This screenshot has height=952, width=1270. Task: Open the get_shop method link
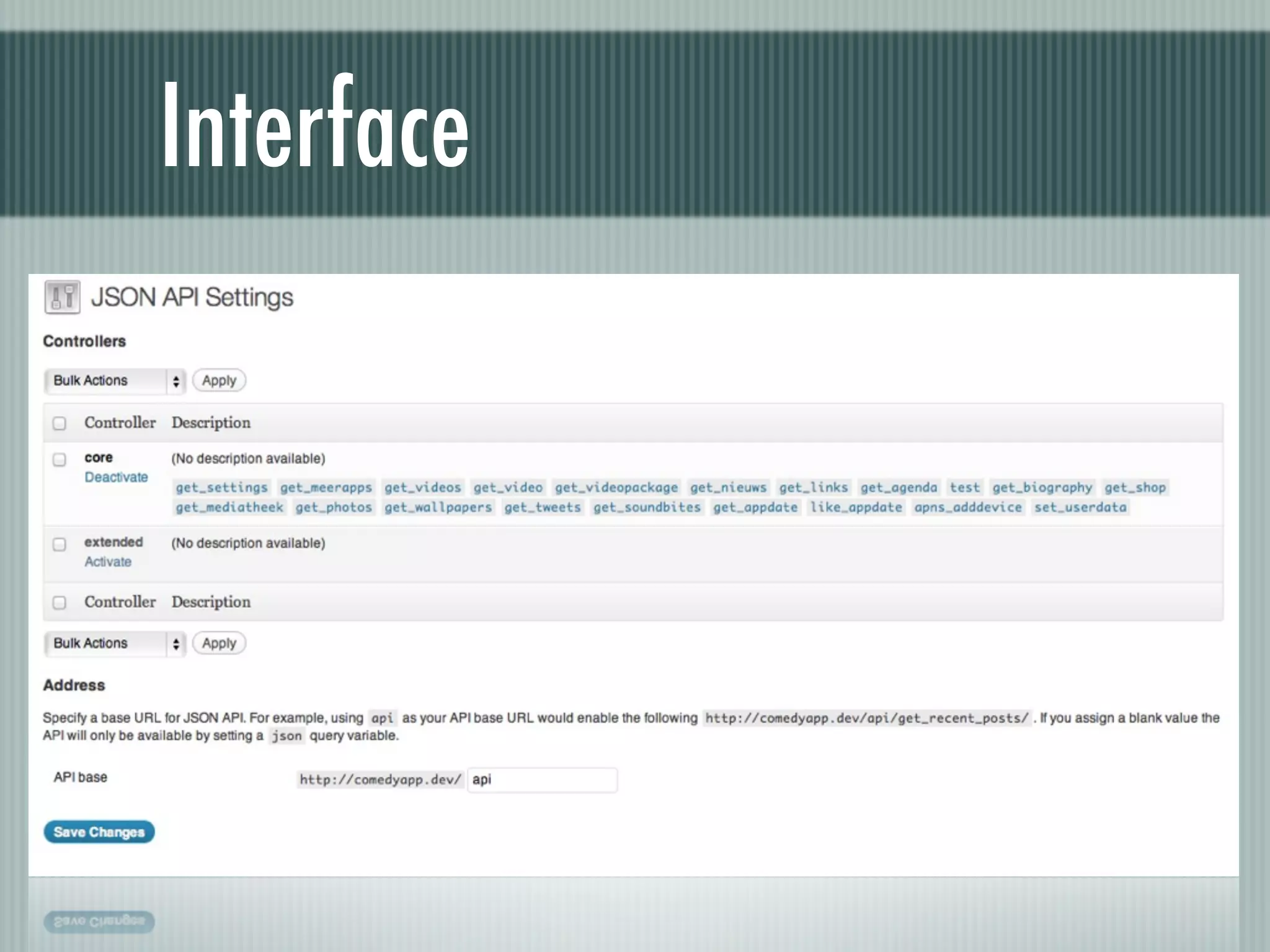point(1135,488)
